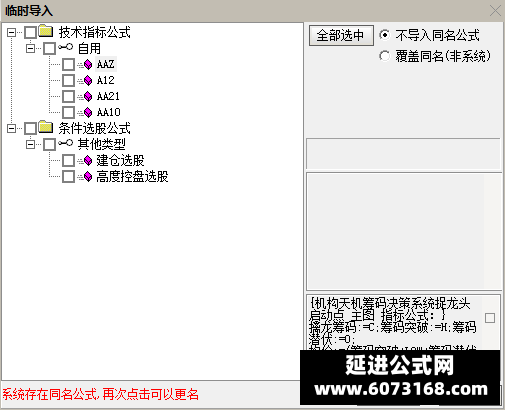Click the magenta cube icon beside AA10

[x=88, y=112]
